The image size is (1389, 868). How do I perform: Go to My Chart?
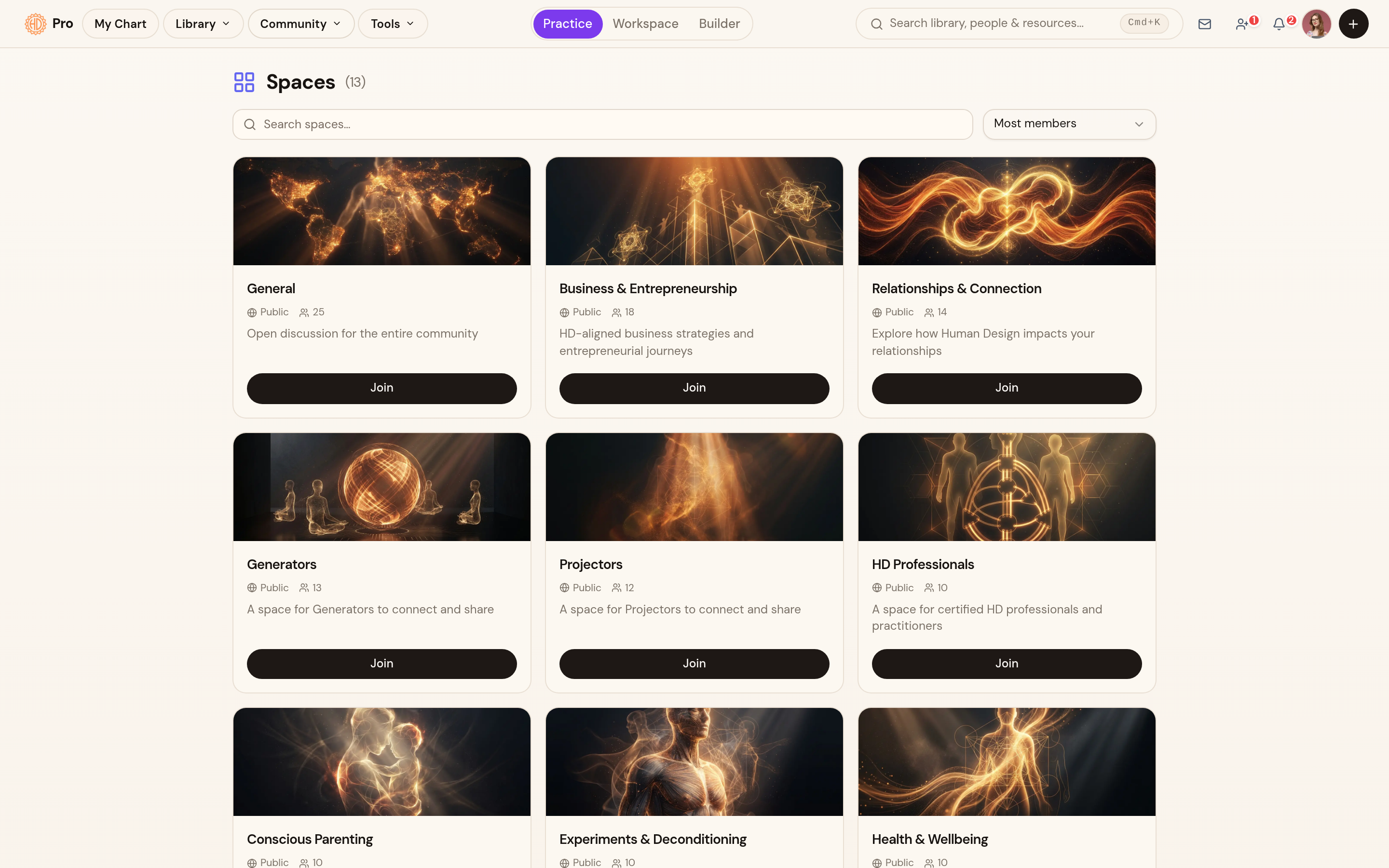120,24
